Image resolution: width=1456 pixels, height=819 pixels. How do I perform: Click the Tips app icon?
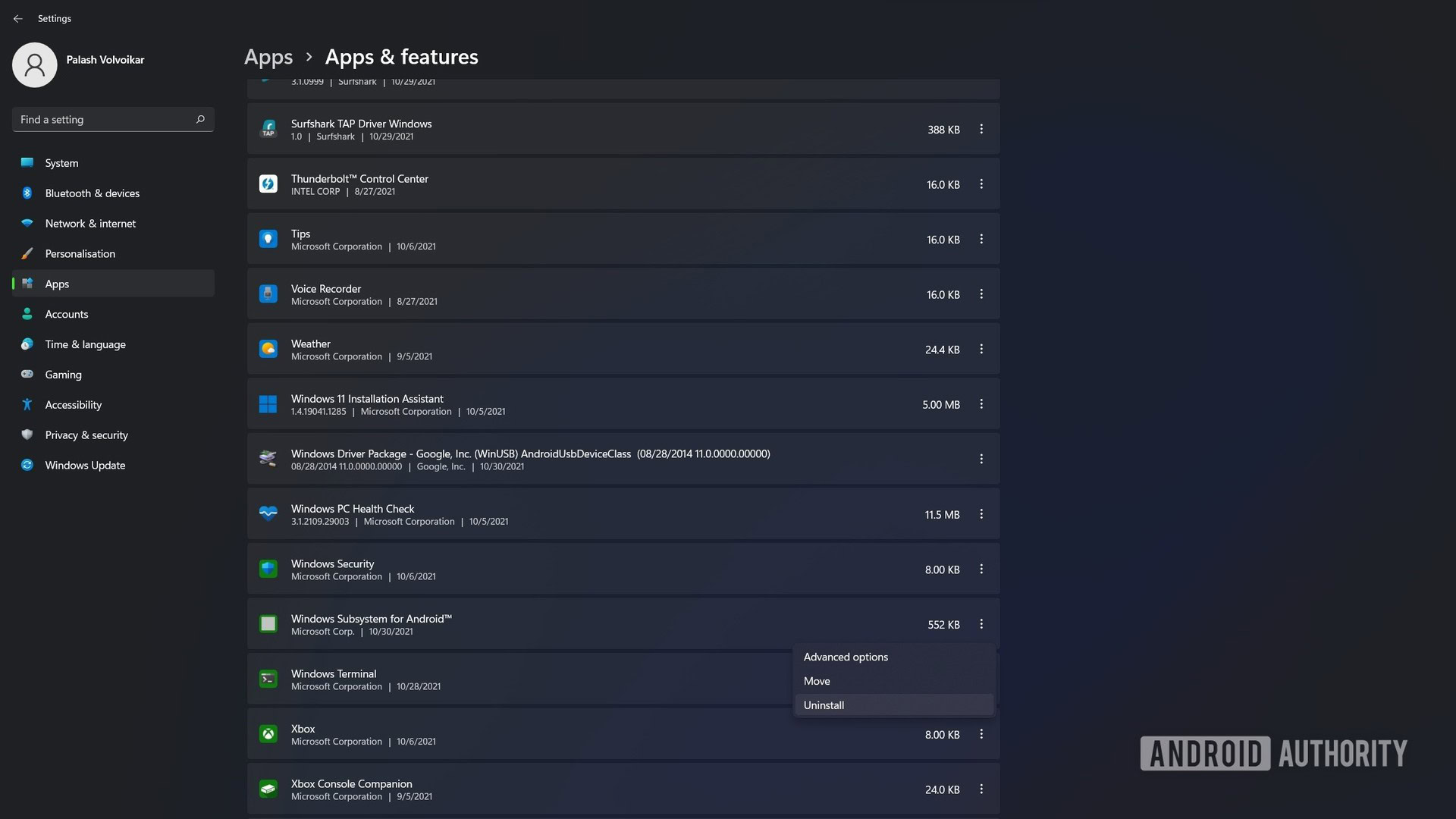coord(267,239)
